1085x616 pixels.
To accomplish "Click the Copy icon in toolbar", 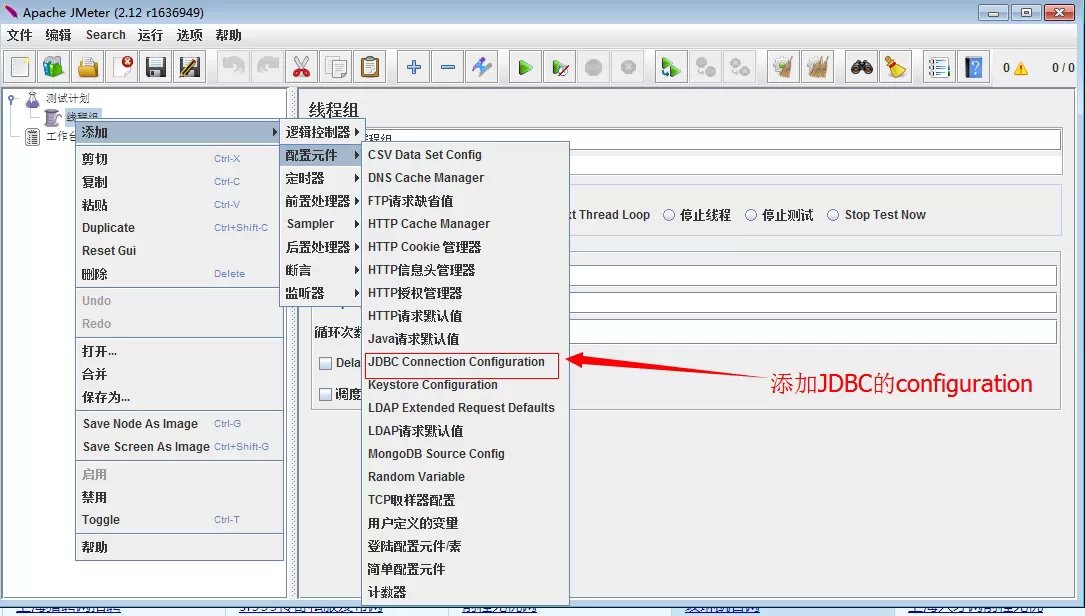I will coord(336,67).
